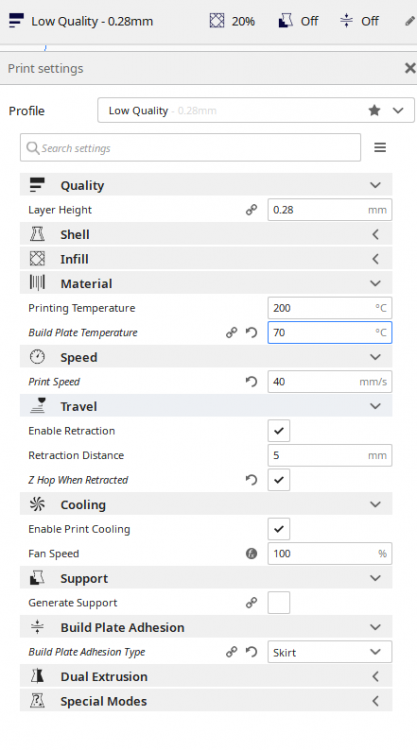Image resolution: width=417 pixels, height=750 pixels.
Task: Click the star icon in Profile box
Action: [x=374, y=110]
